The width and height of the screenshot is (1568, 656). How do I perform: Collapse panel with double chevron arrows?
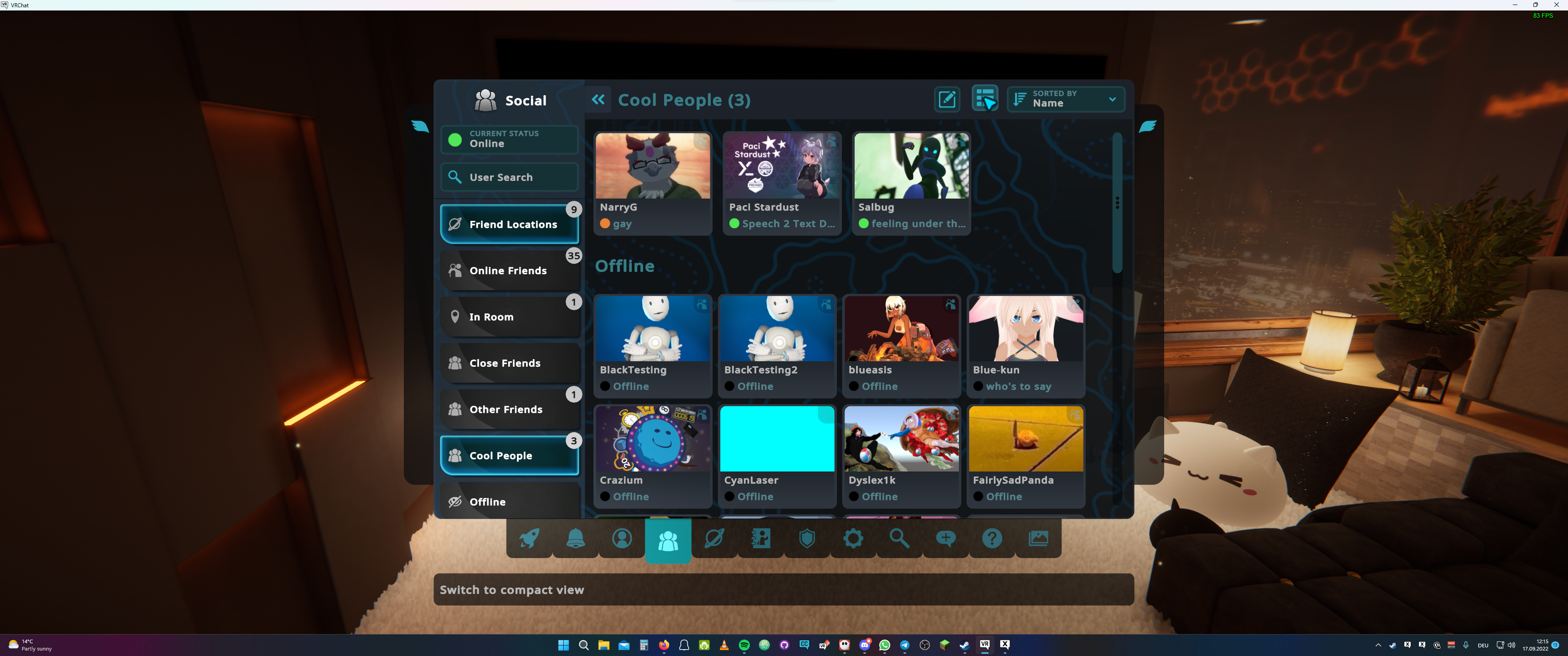coord(598,100)
